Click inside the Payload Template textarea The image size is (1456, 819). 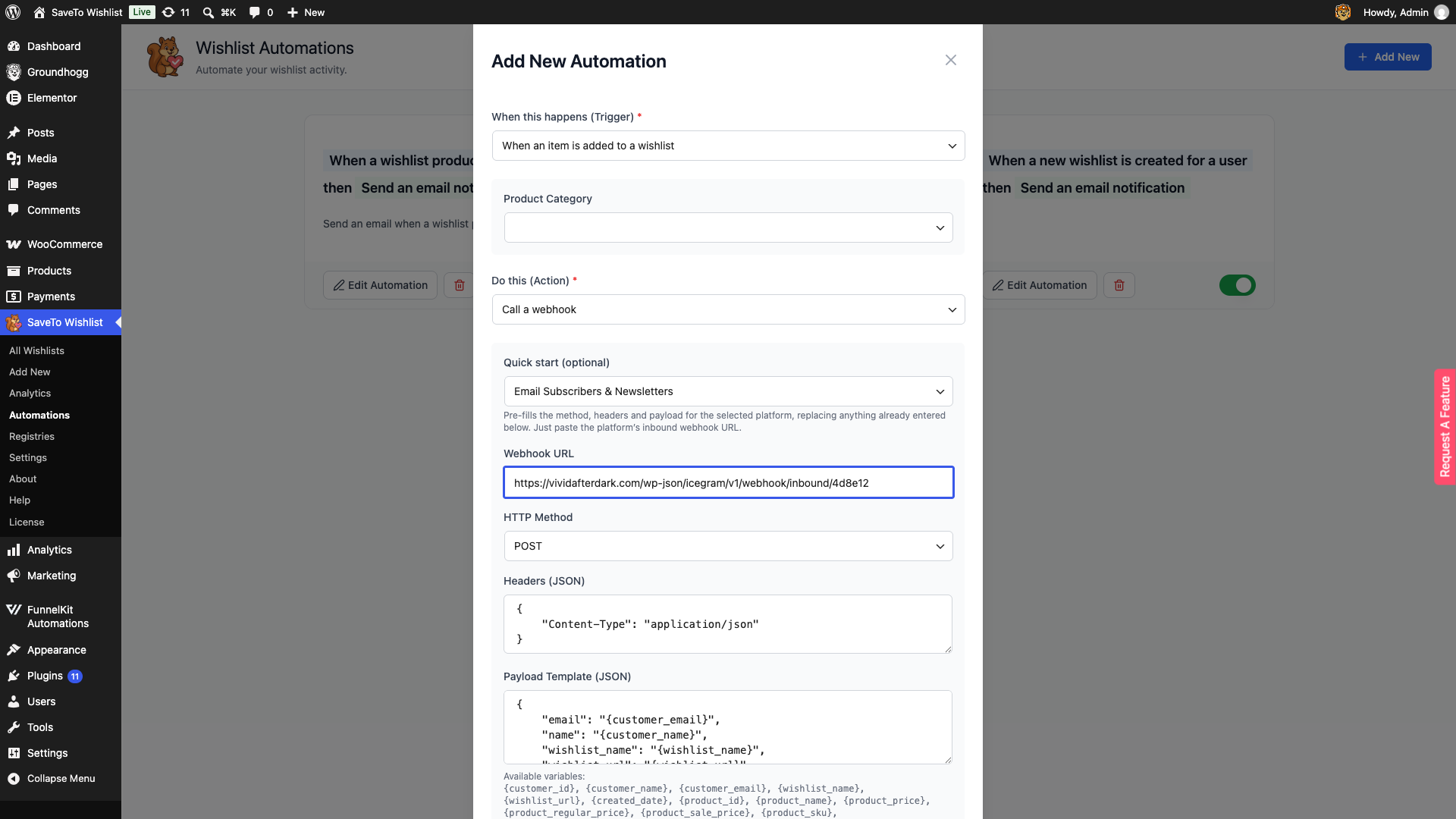[x=728, y=727]
